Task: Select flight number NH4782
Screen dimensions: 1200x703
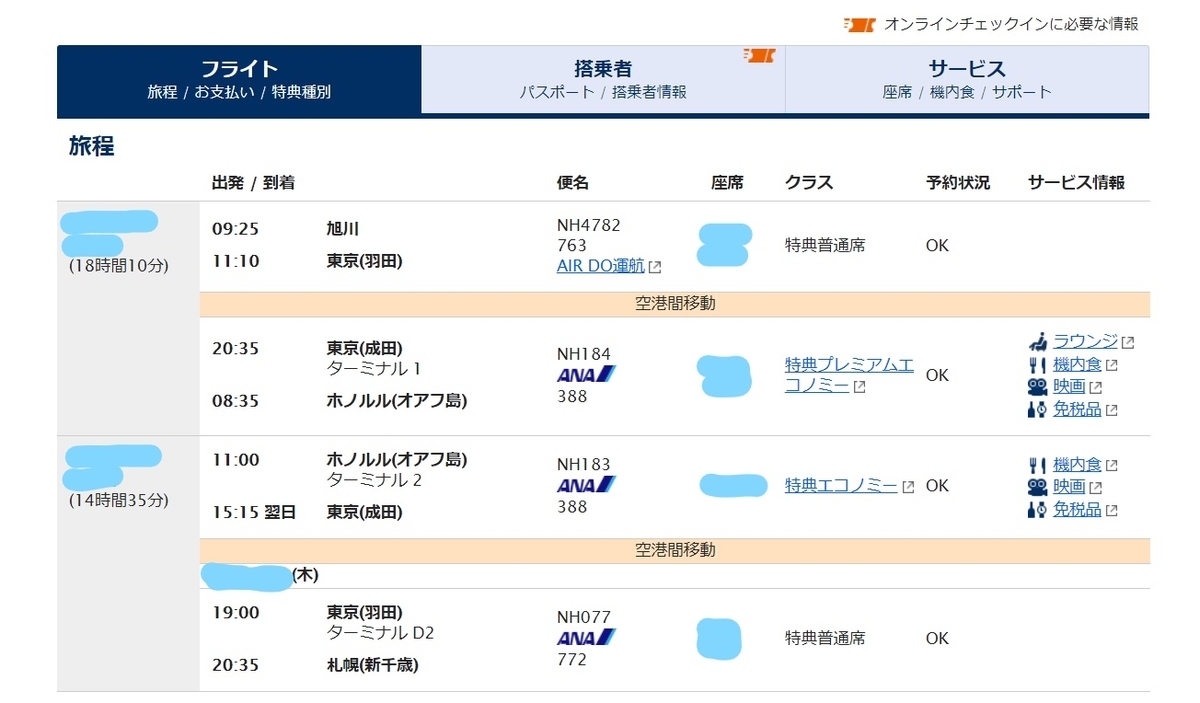Action: pyautogui.click(x=589, y=225)
